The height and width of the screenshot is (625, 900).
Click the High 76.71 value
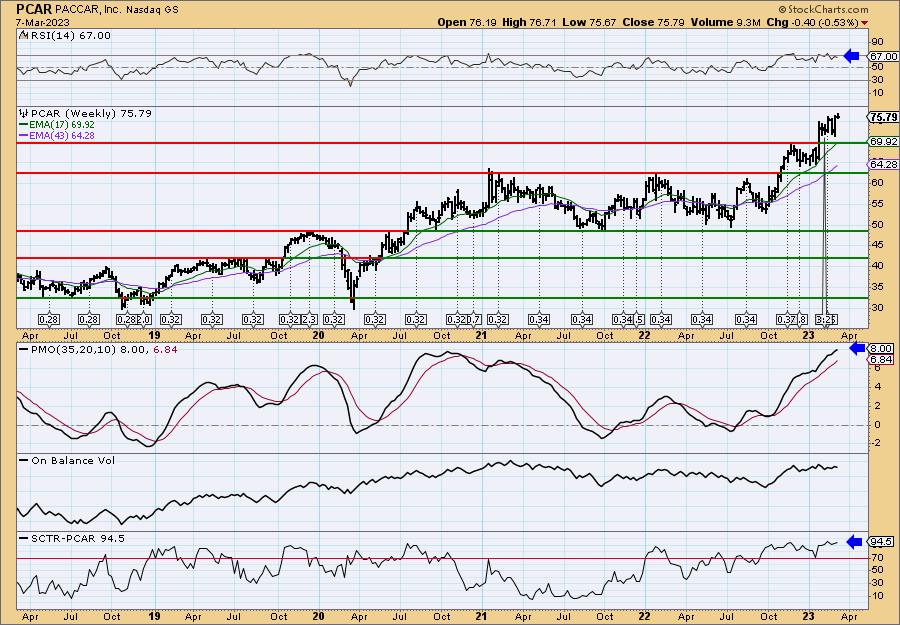[529, 22]
